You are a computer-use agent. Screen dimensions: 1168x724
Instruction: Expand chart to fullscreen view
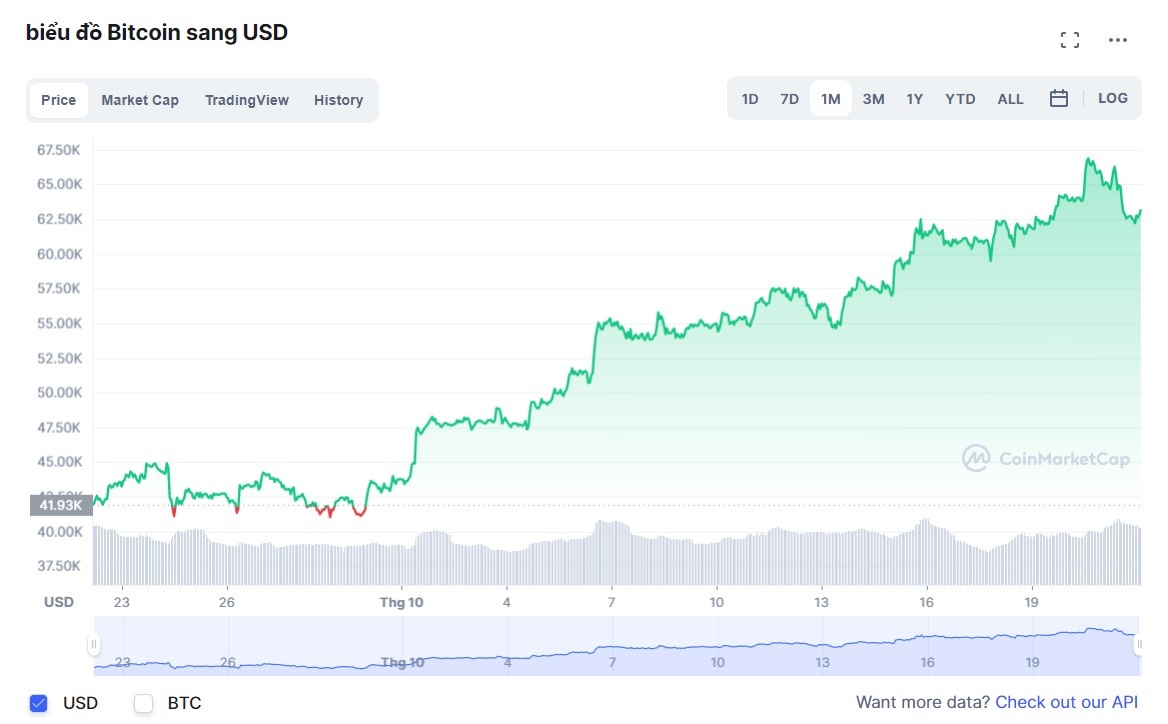coord(1069,39)
